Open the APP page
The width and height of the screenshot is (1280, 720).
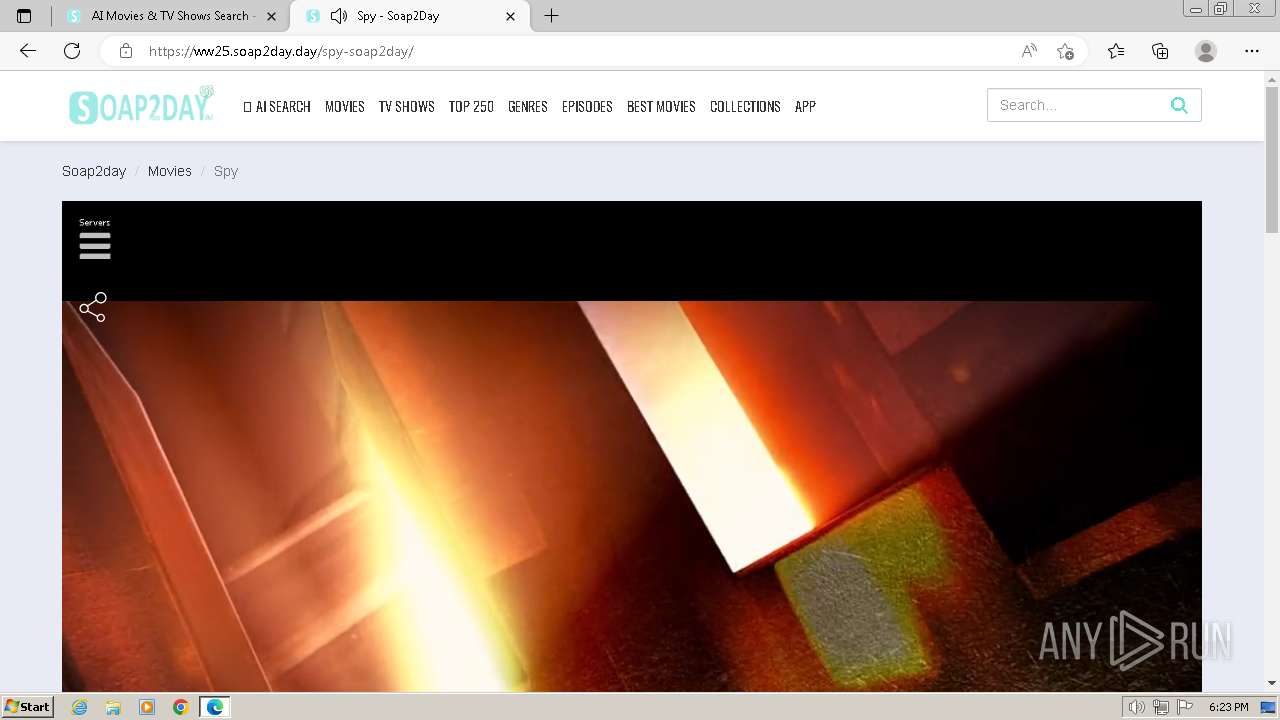tap(805, 106)
